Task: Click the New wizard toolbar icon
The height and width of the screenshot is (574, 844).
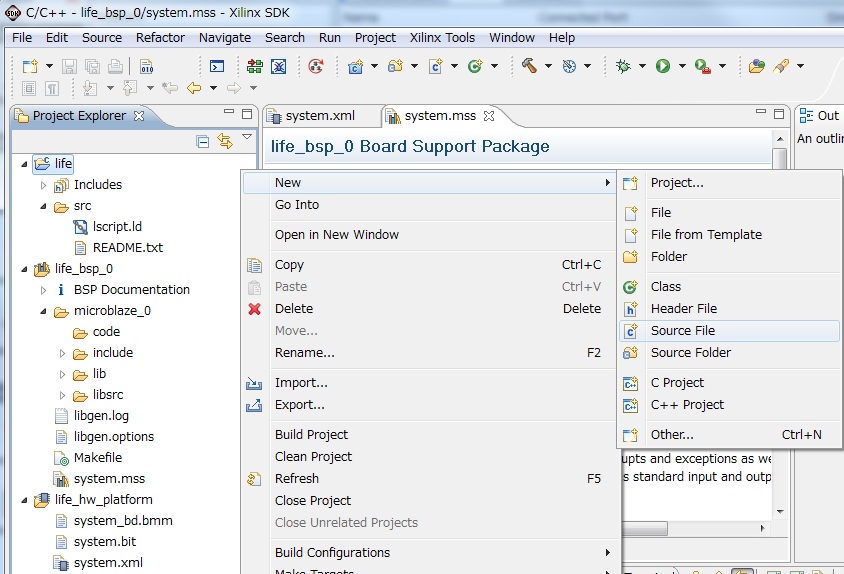Action: 30,66
